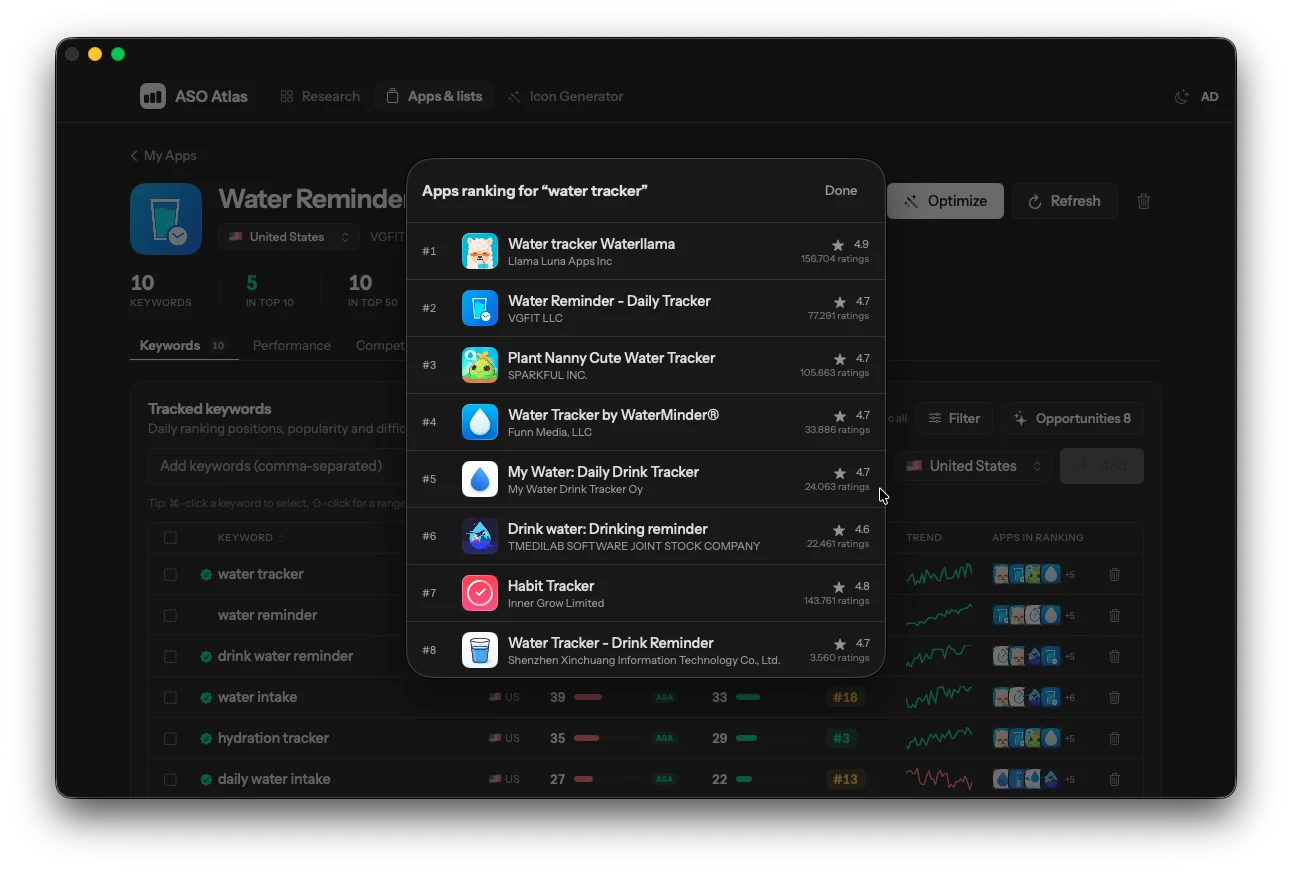Screen dimensions: 1292x872
Task: Click the ASO Atlas logo icon
Action: click(x=153, y=96)
